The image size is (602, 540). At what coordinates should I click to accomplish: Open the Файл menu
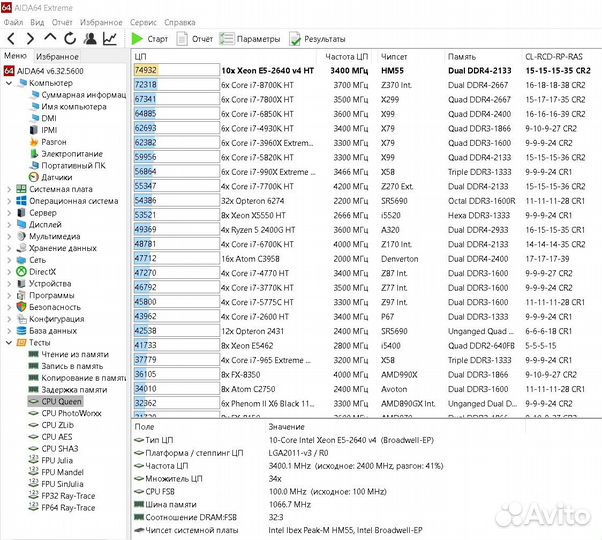pyautogui.click(x=13, y=22)
